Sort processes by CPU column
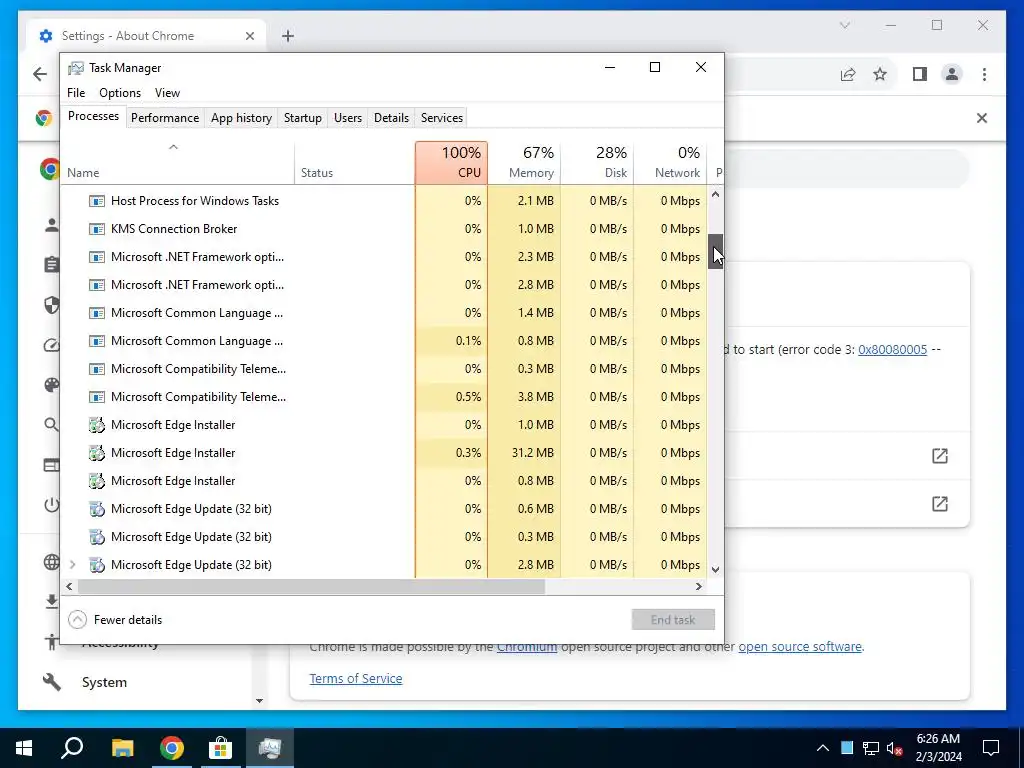Screen dimensions: 1024x768 point(451,163)
